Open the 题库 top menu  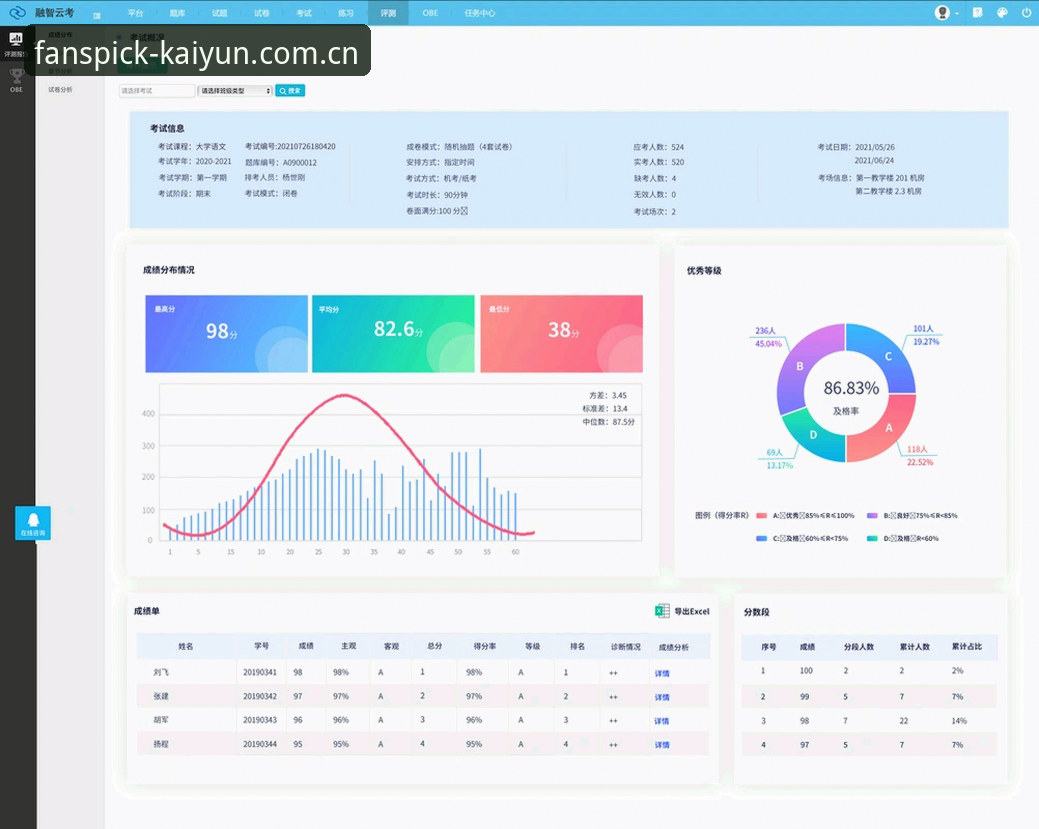coord(178,13)
